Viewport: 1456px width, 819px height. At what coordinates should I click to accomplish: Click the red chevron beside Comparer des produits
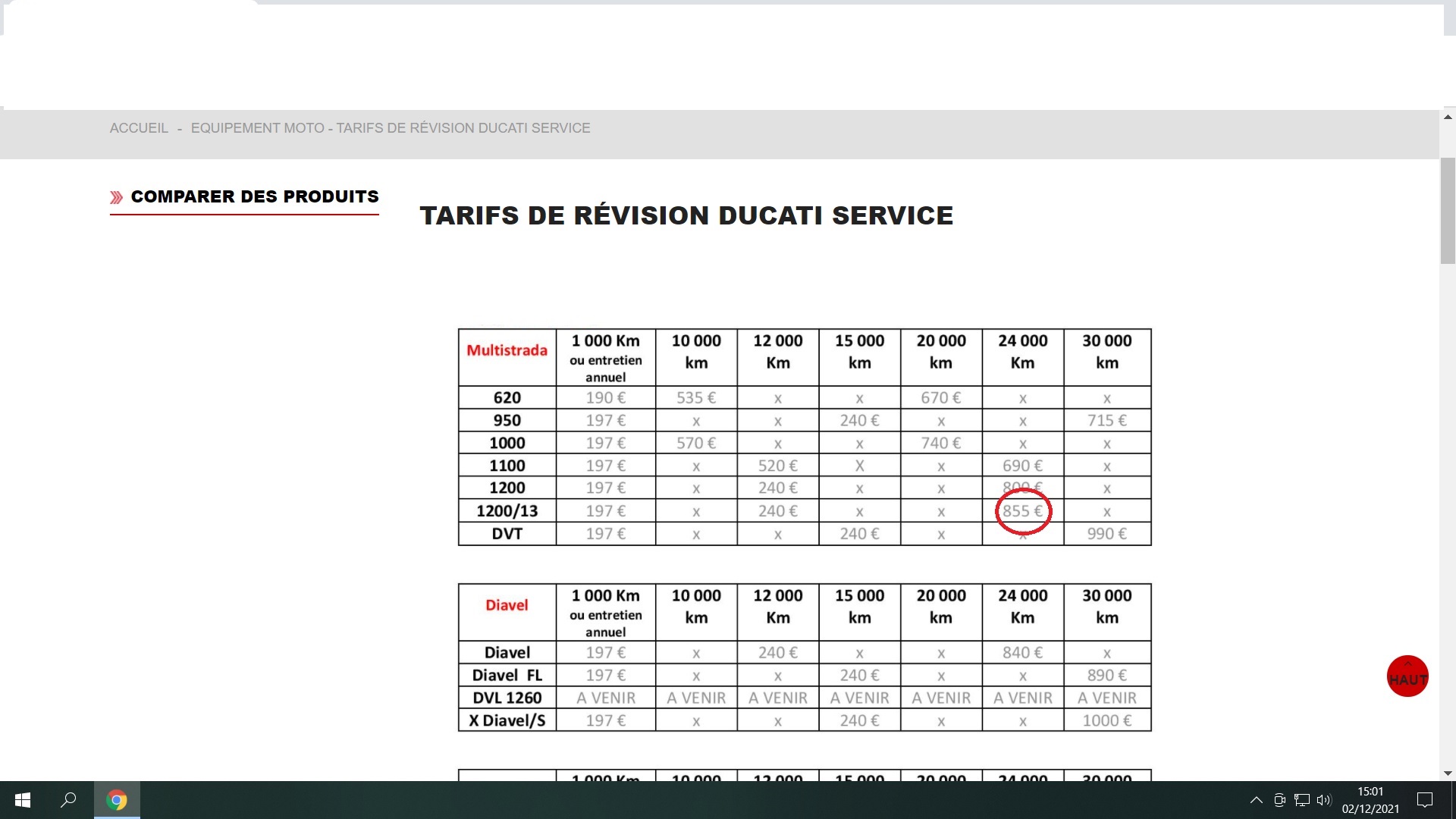(116, 198)
